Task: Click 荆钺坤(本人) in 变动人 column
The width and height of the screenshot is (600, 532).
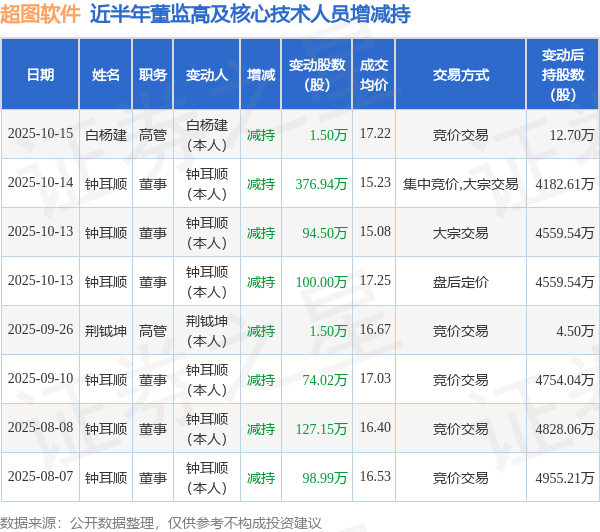Action: (x=207, y=331)
